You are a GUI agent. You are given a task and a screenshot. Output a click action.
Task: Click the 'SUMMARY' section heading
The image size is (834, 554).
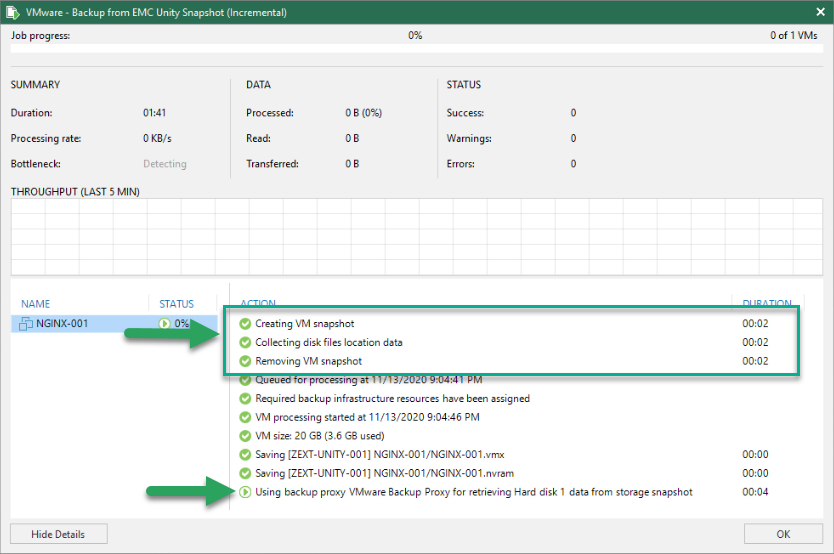35,85
